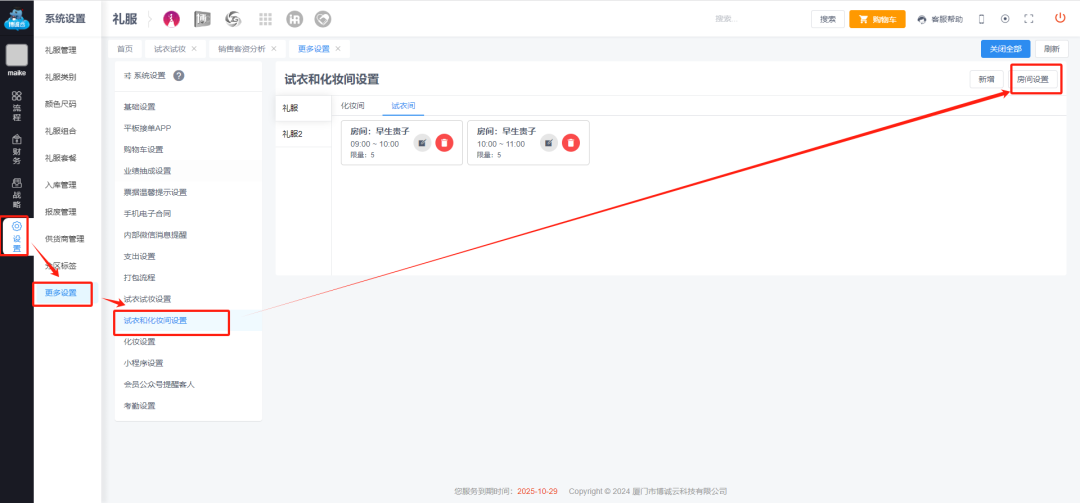The width and height of the screenshot is (1080, 503).
Task: Delete the 09:00 ~ 10:00 room card
Action: [x=444, y=143]
